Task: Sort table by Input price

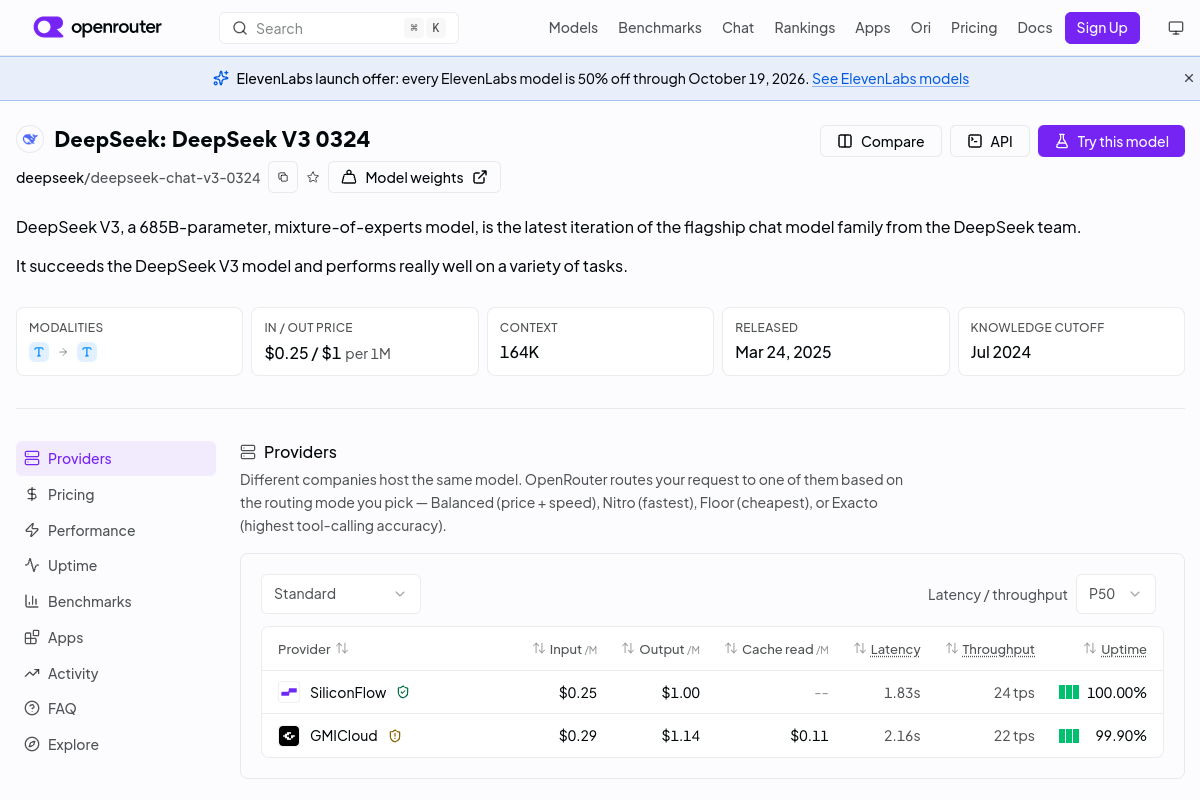Action: (x=564, y=649)
